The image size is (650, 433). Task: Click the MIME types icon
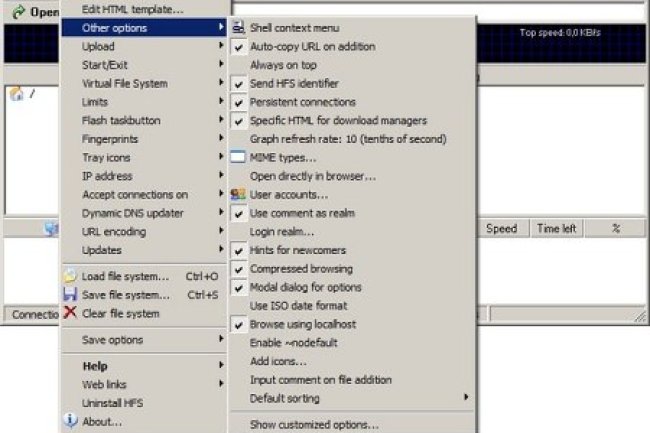[x=238, y=157]
